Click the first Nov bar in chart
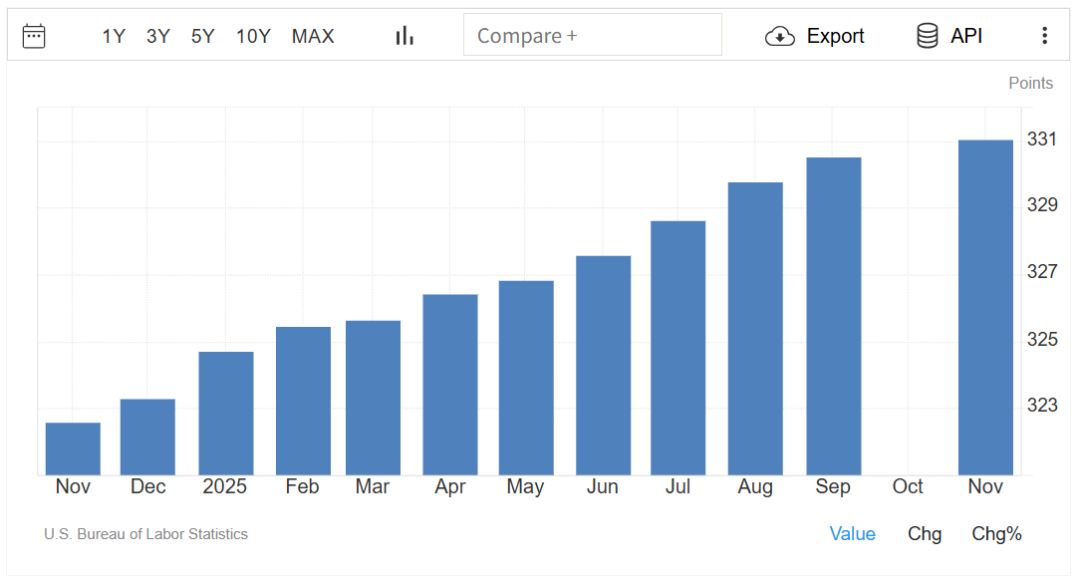The image size is (1080, 587). [x=73, y=449]
